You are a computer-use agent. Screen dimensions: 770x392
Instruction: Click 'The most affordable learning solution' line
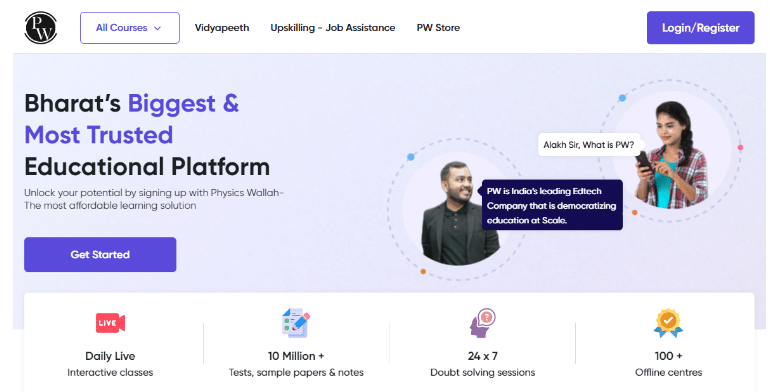coord(110,205)
